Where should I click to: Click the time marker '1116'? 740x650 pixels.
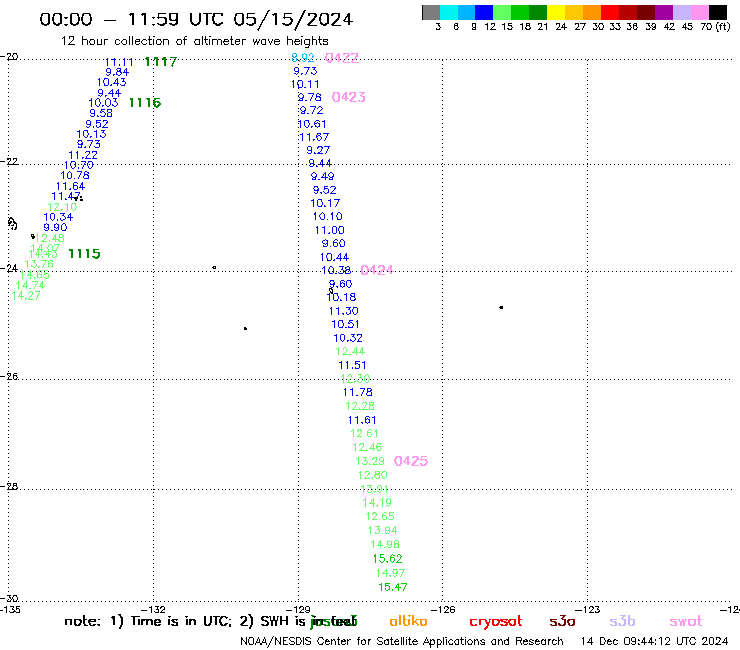(x=145, y=102)
